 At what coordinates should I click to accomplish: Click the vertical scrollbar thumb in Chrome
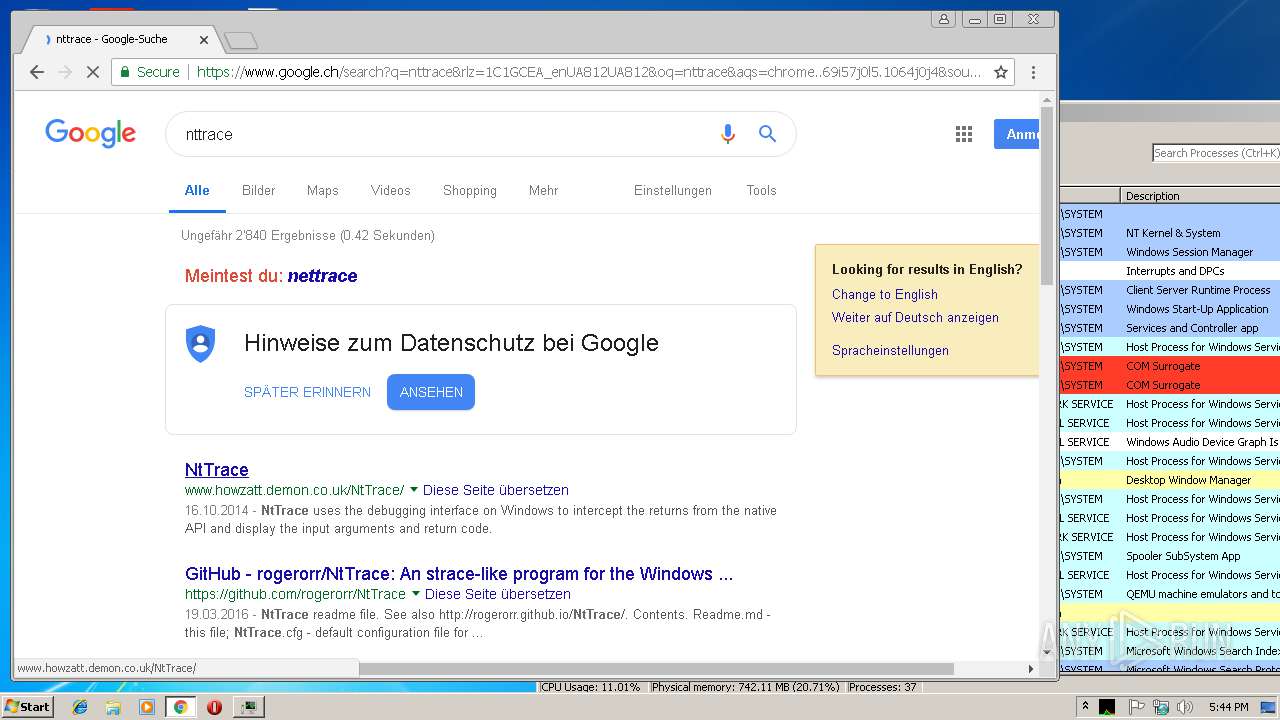(1047, 195)
